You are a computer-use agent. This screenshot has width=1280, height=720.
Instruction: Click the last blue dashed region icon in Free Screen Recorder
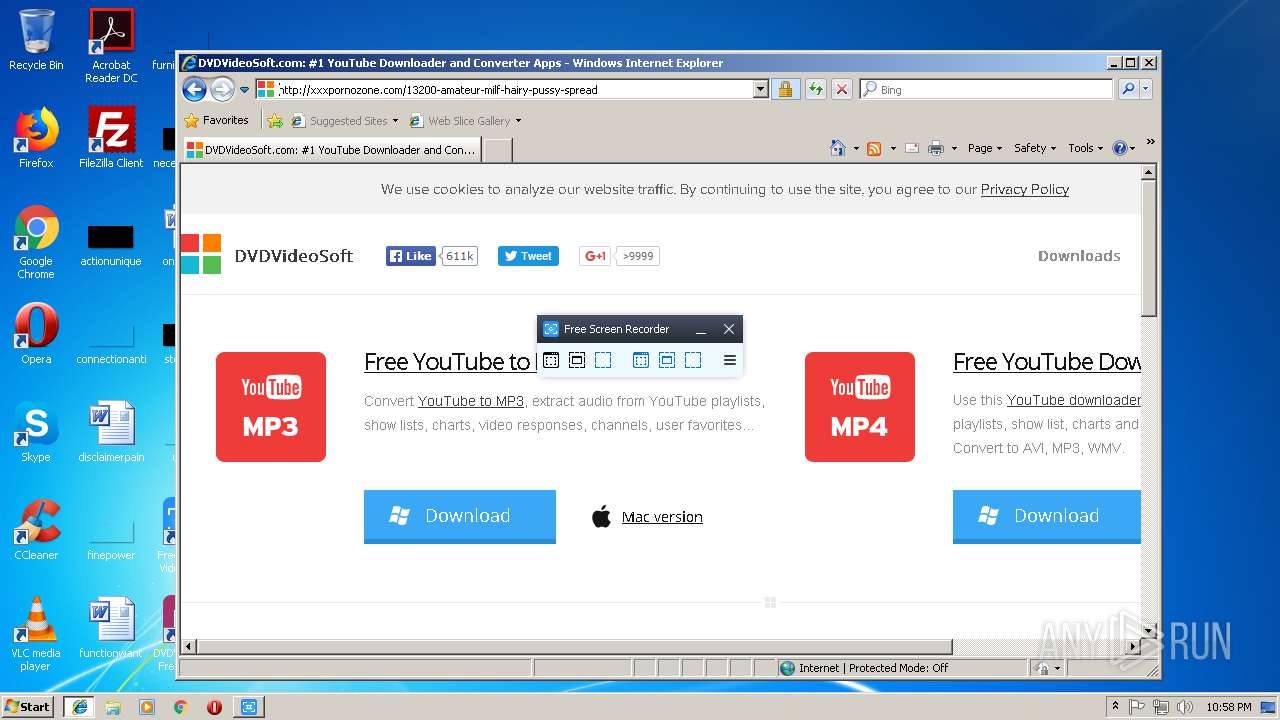[x=693, y=360]
